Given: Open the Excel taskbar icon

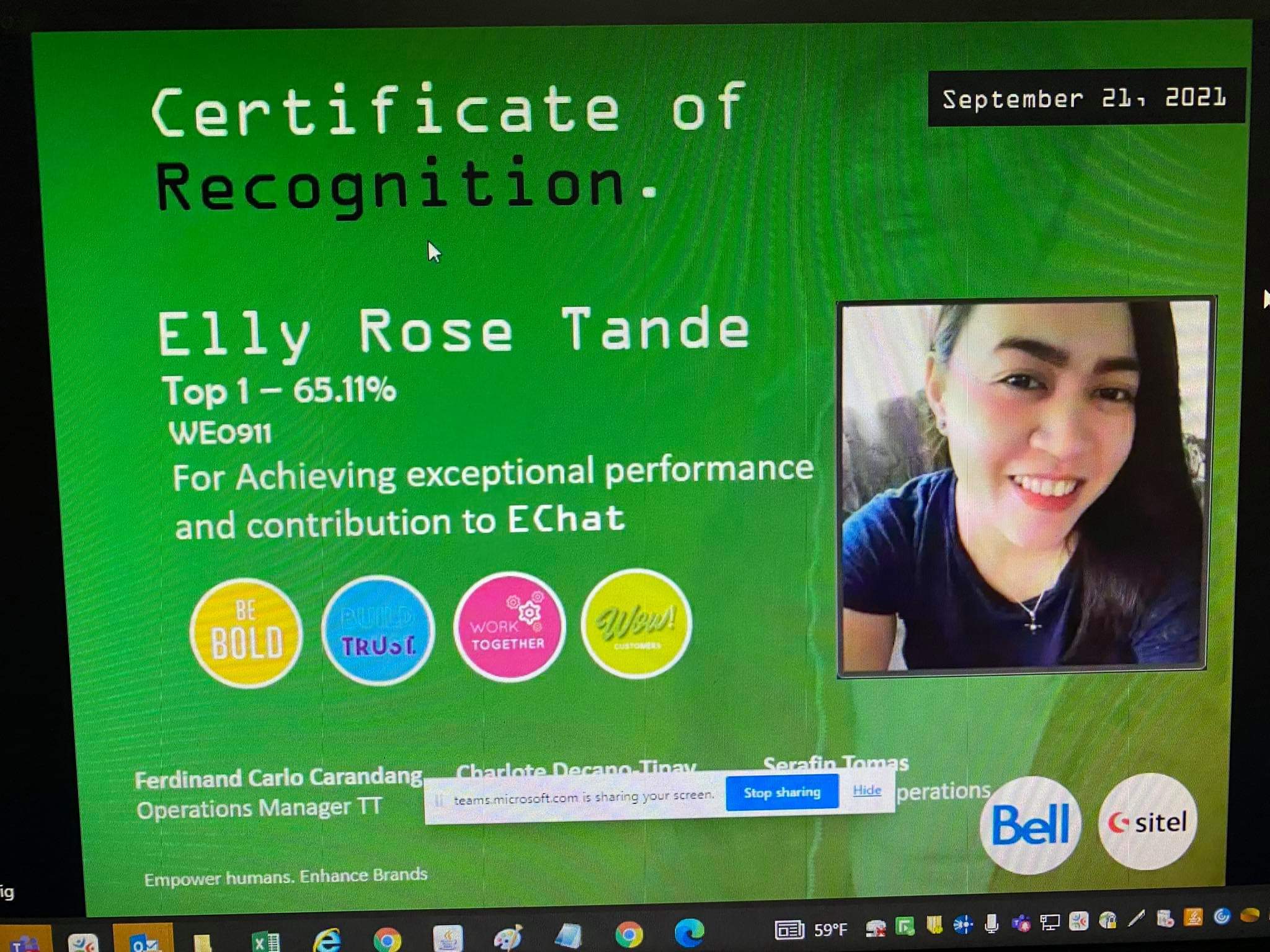Looking at the screenshot, I should click(267, 942).
